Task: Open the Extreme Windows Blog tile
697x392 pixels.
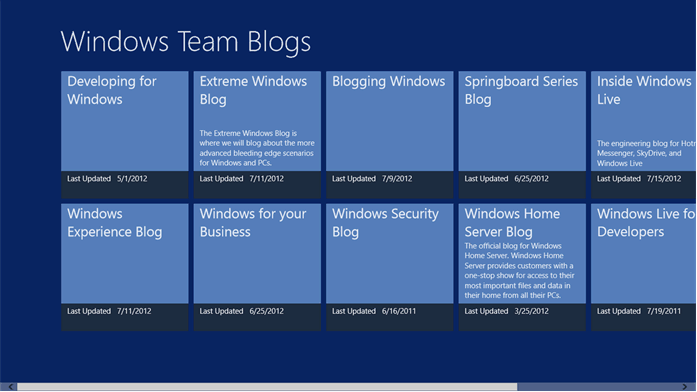Action: pos(257,135)
